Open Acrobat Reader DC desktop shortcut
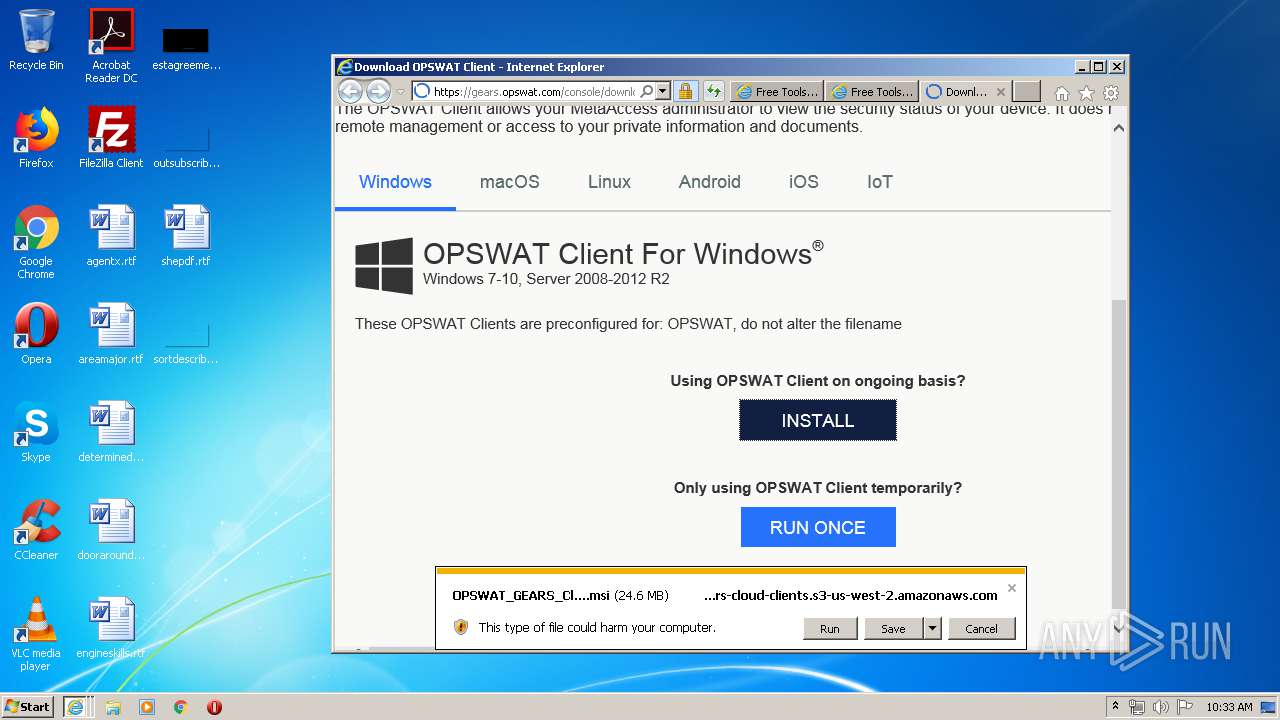 tap(111, 45)
